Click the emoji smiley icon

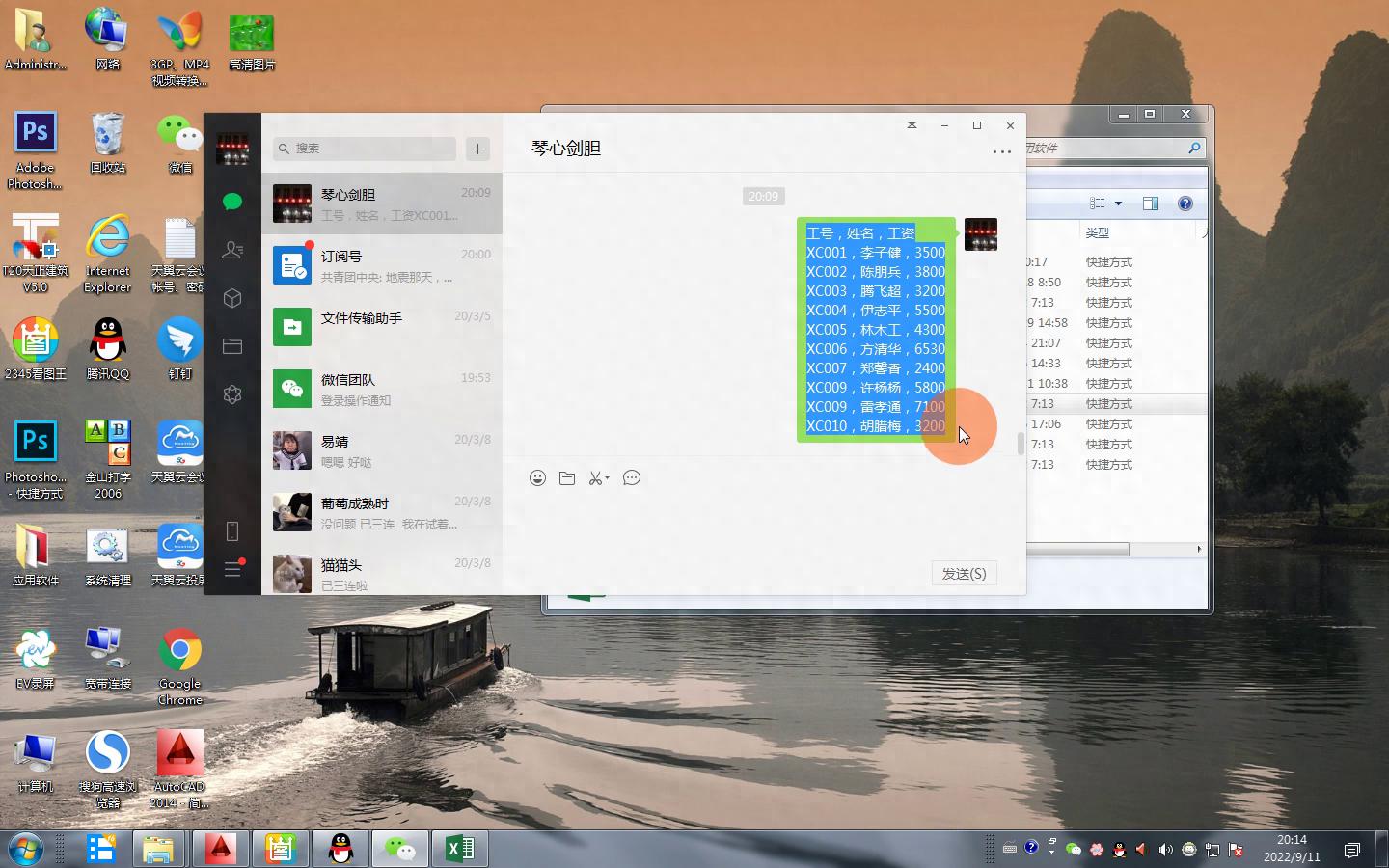tap(537, 478)
